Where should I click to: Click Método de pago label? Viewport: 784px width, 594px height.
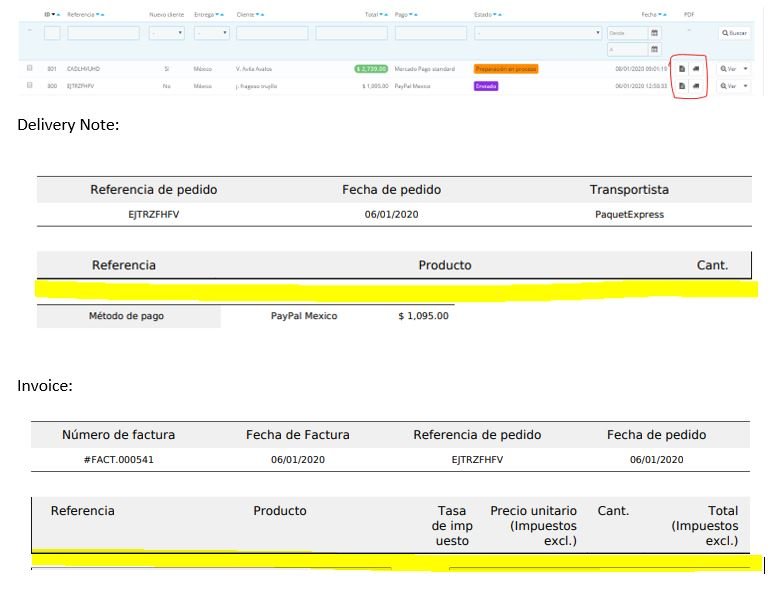click(126, 316)
